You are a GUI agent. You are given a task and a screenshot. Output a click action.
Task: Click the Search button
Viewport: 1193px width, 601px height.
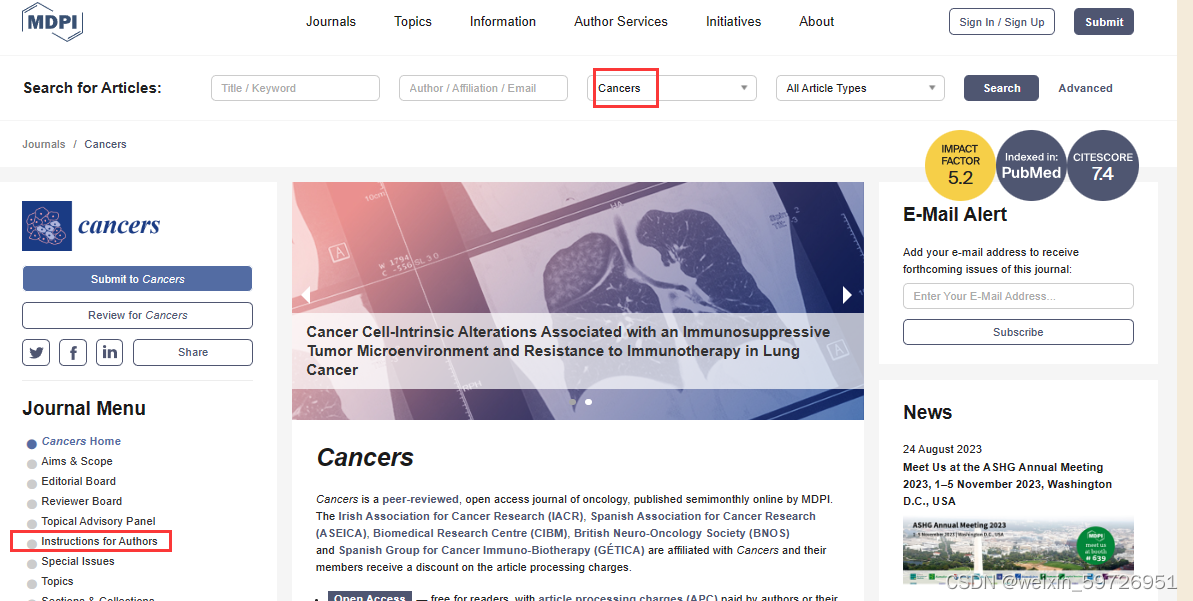coord(1001,88)
